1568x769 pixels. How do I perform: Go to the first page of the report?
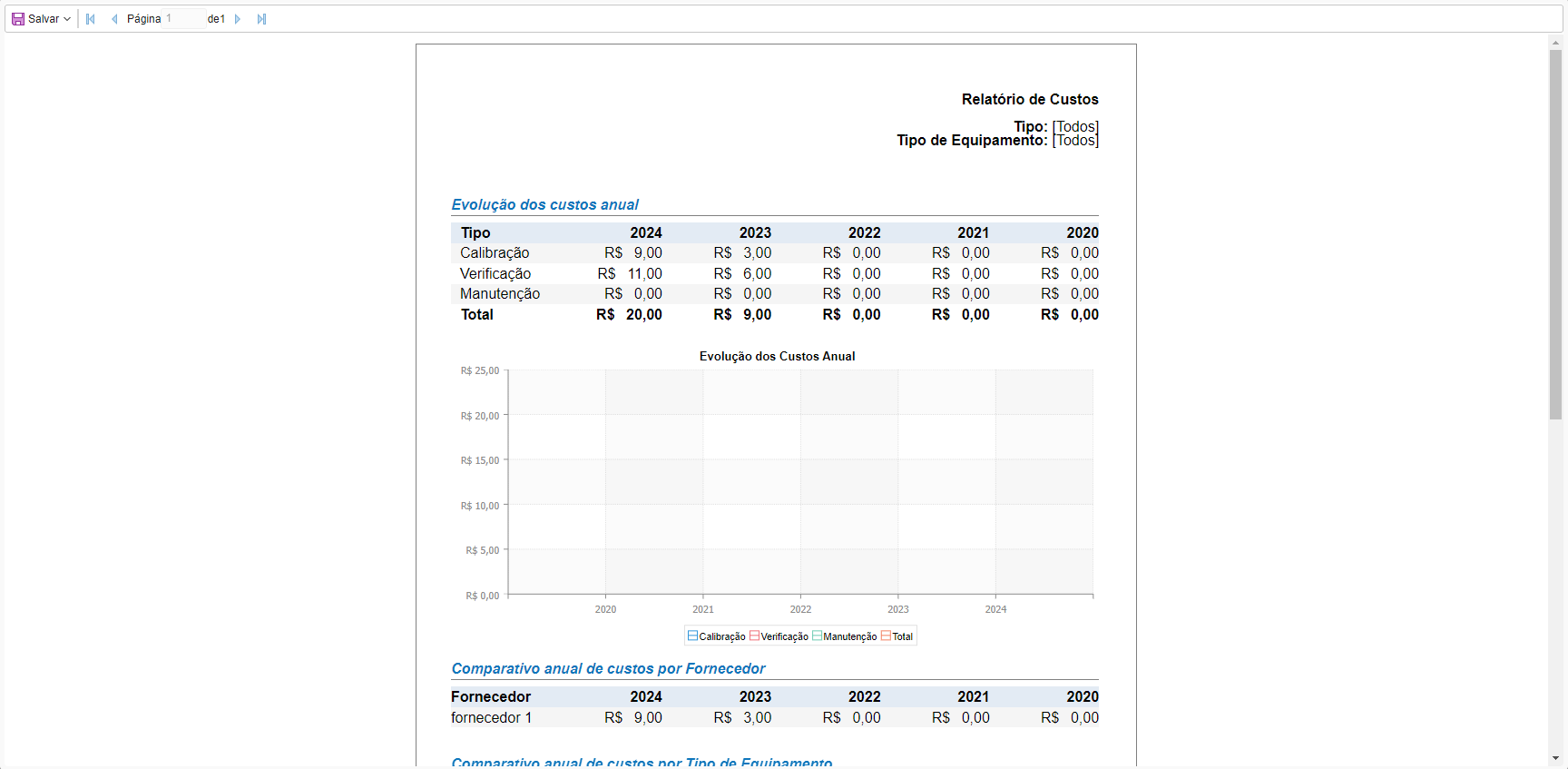click(x=91, y=19)
